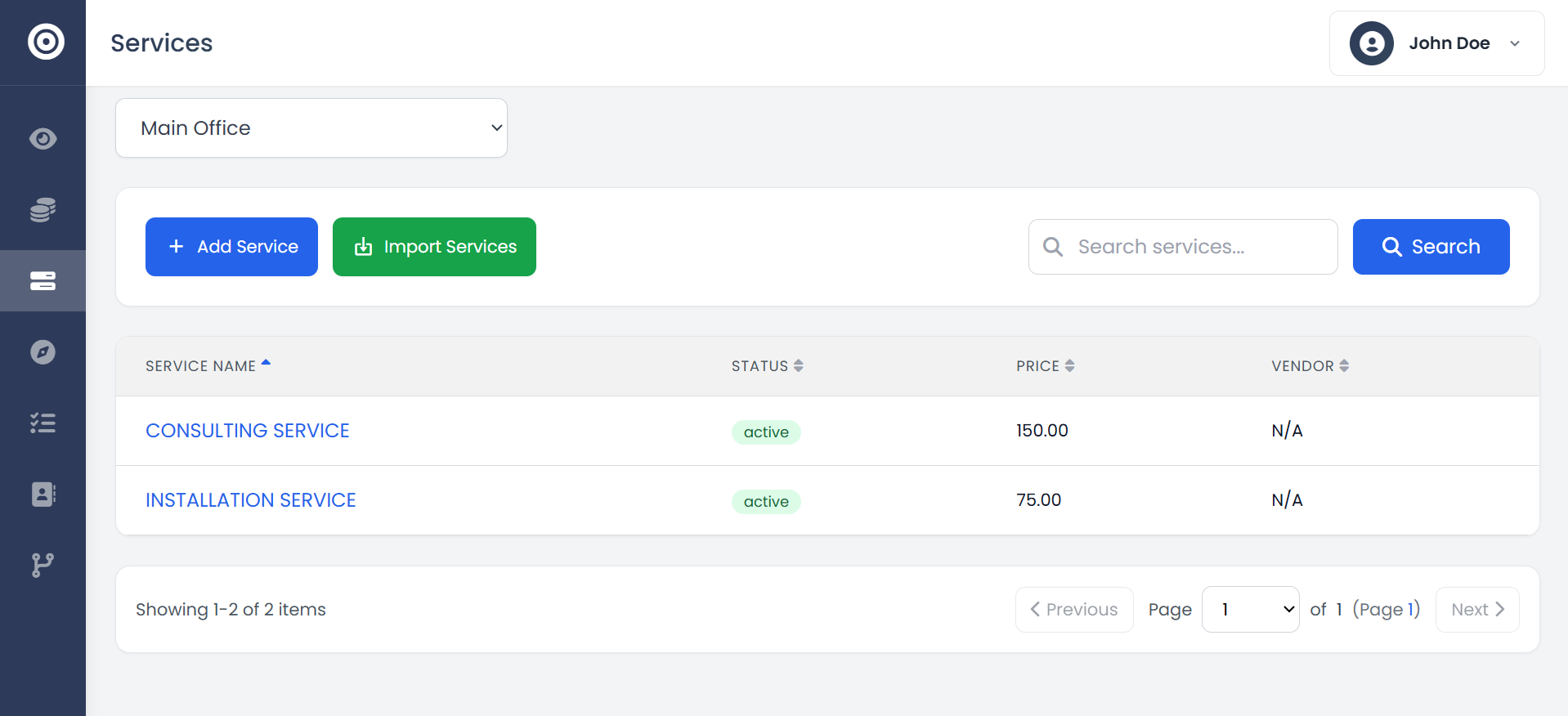
Task: Open the CONSULTING SERVICE link
Action: pos(247,431)
